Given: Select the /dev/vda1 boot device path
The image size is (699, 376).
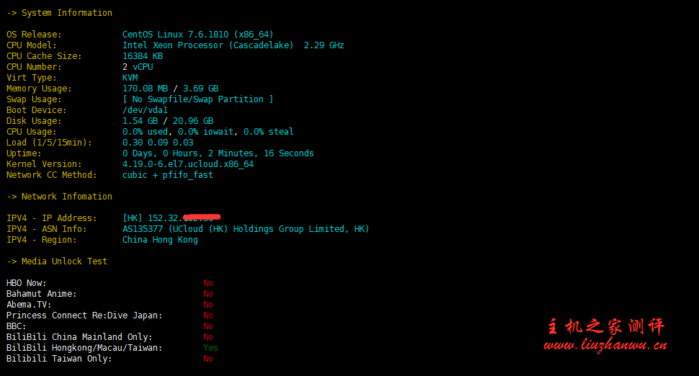Looking at the screenshot, I should pyautogui.click(x=145, y=110).
